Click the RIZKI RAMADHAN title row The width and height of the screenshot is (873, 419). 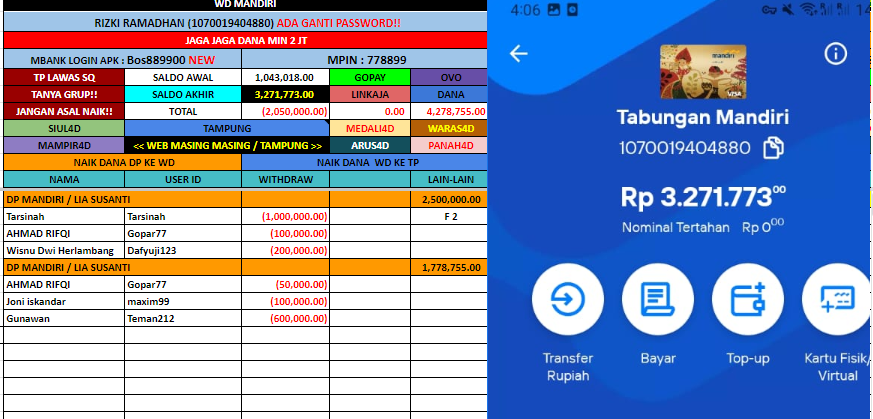[246, 23]
